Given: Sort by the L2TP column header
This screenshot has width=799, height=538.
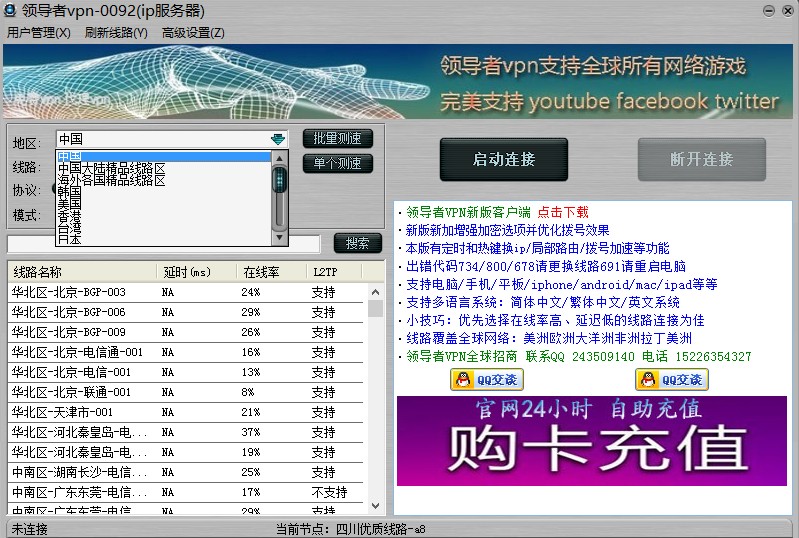Looking at the screenshot, I should click(x=334, y=272).
